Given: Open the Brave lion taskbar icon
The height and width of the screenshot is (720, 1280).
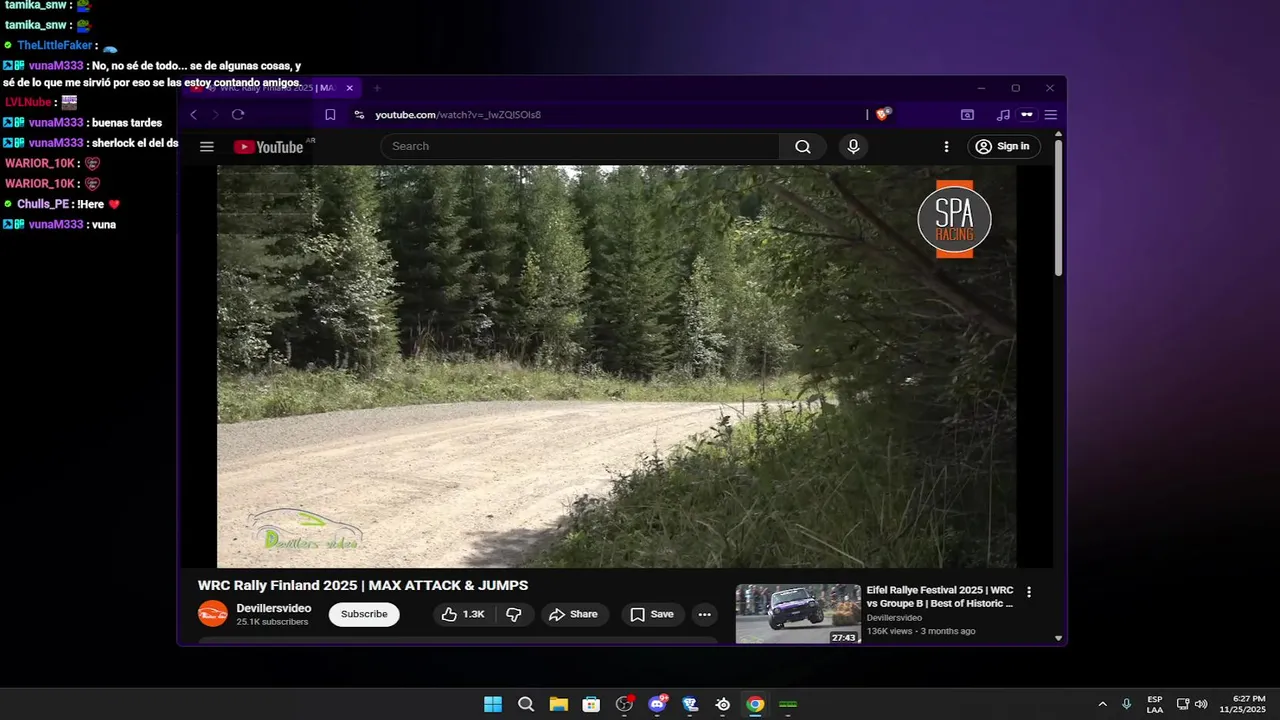Looking at the screenshot, I should pos(690,704).
